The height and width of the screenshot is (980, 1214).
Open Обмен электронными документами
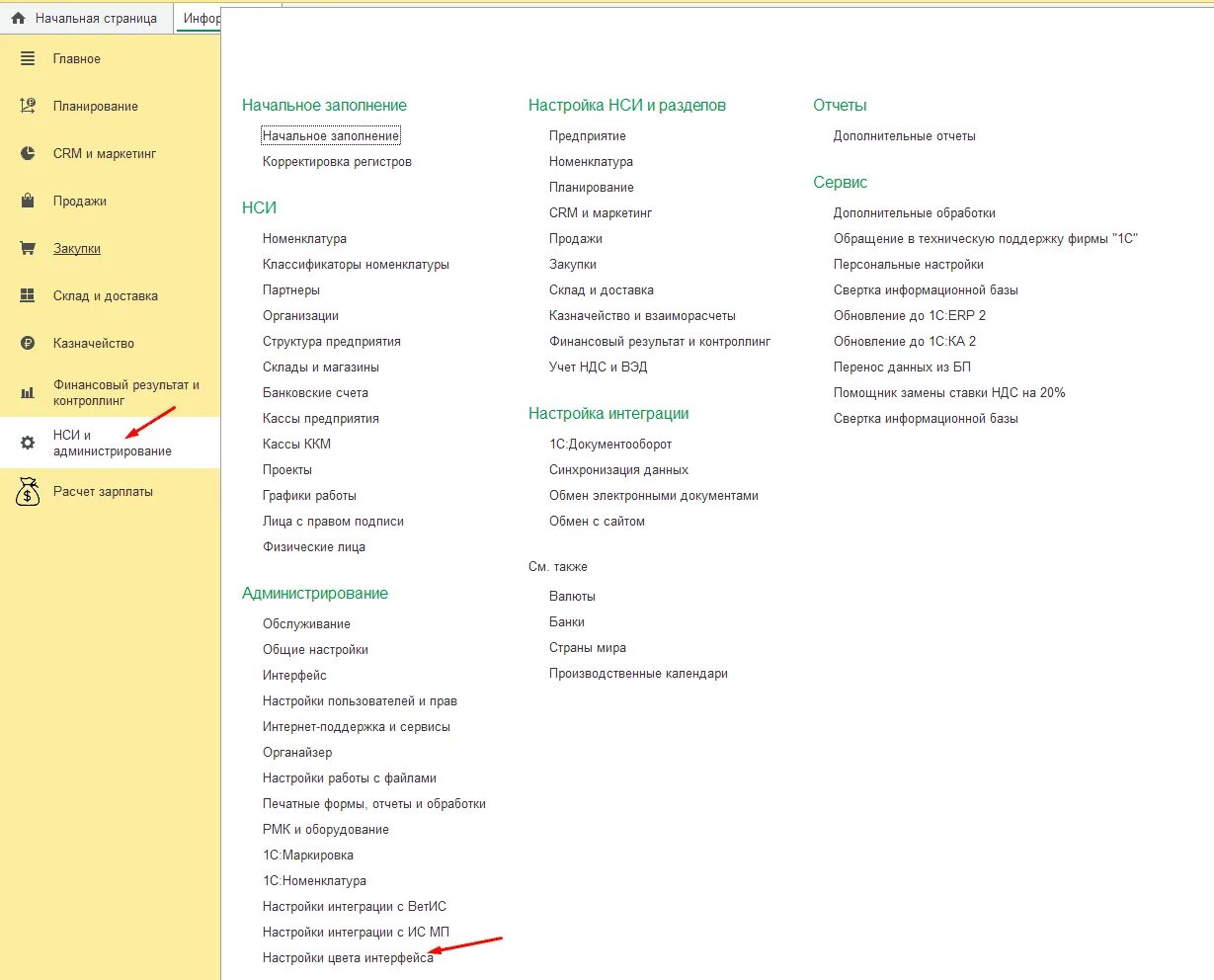tap(654, 496)
